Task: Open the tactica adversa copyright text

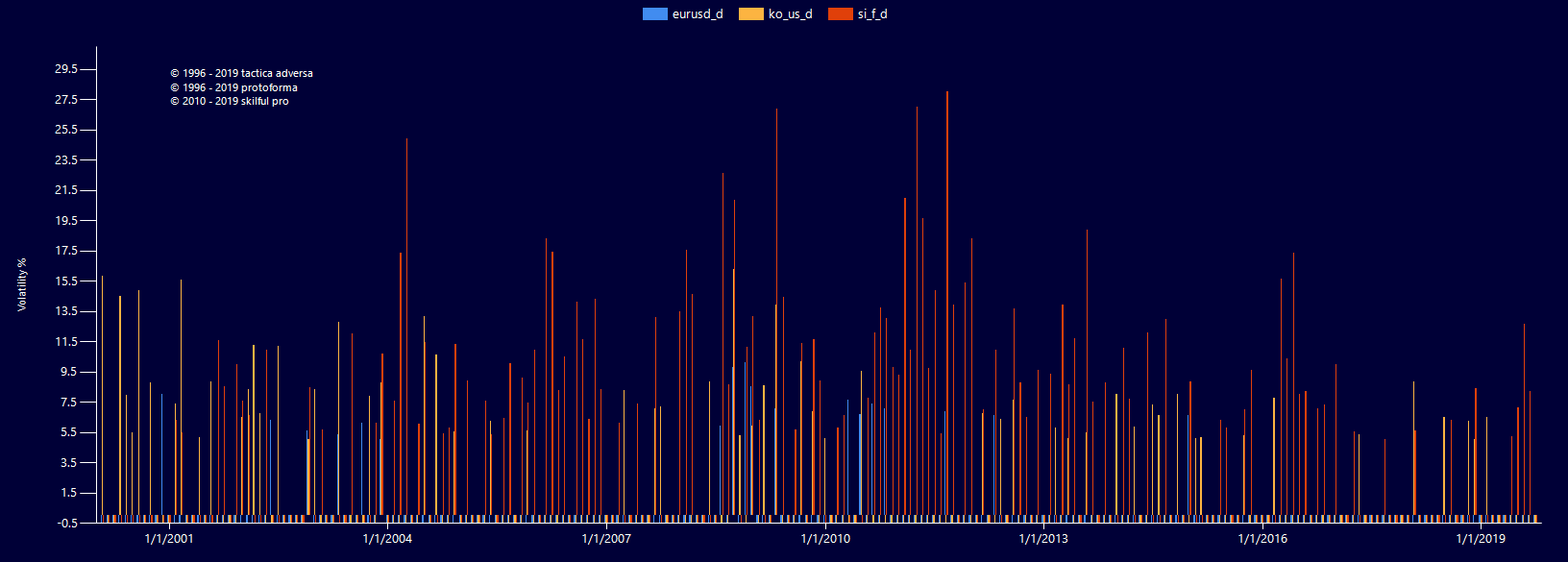Action: (241, 73)
